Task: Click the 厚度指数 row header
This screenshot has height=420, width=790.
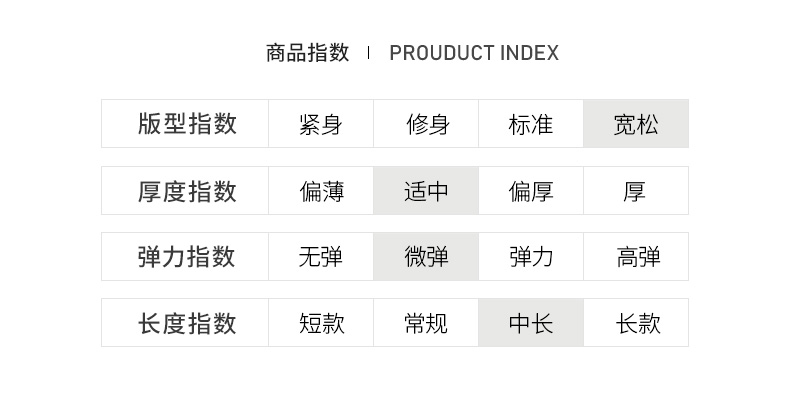Action: click(186, 191)
